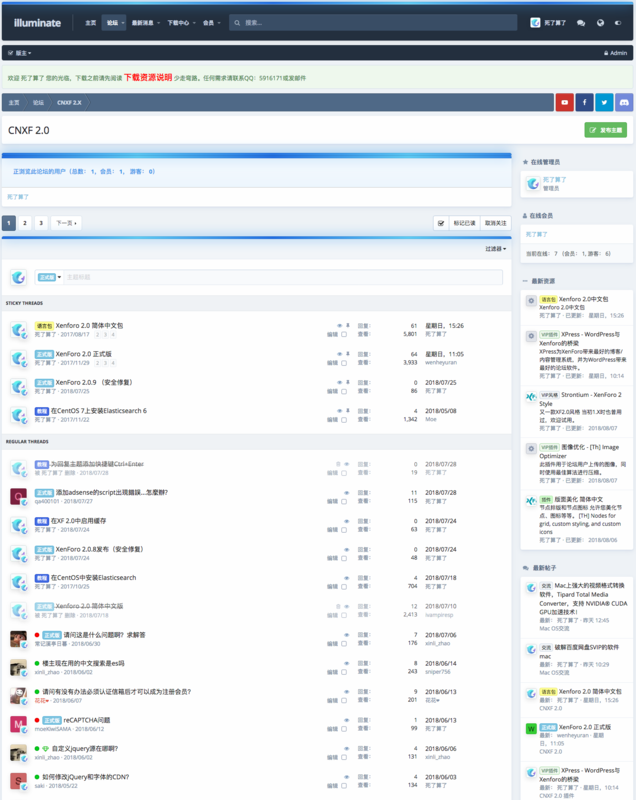Open the Facebook social link button
The width and height of the screenshot is (636, 800).
[584, 103]
